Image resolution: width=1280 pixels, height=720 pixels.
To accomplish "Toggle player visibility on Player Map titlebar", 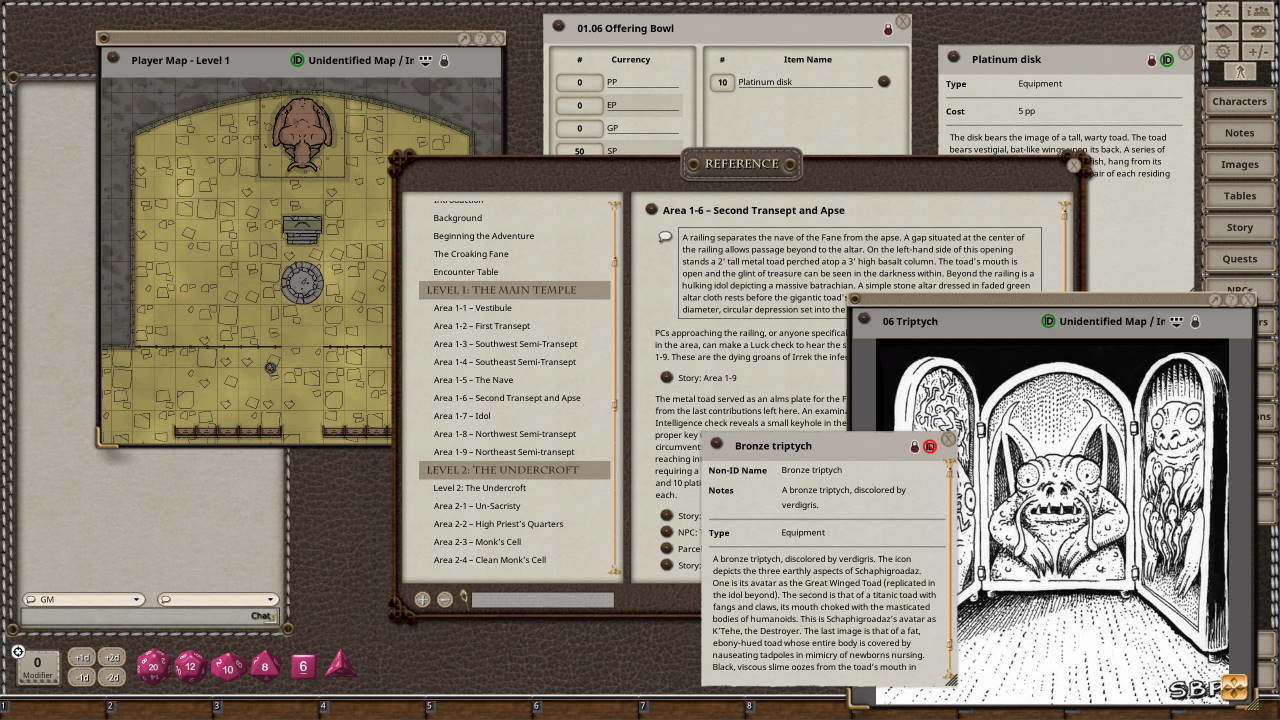I will tap(427, 60).
